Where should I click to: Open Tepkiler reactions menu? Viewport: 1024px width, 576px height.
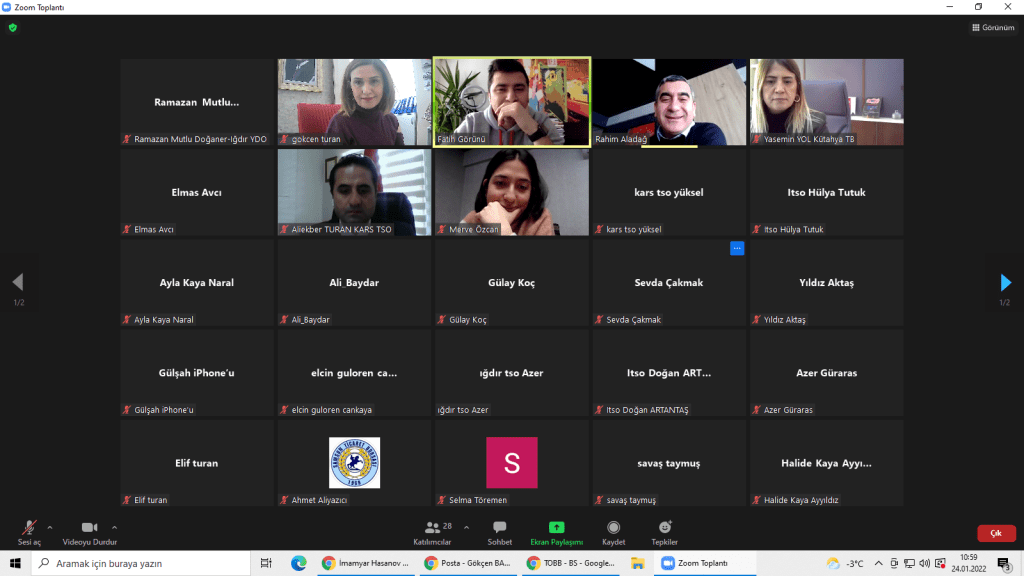pos(665,528)
